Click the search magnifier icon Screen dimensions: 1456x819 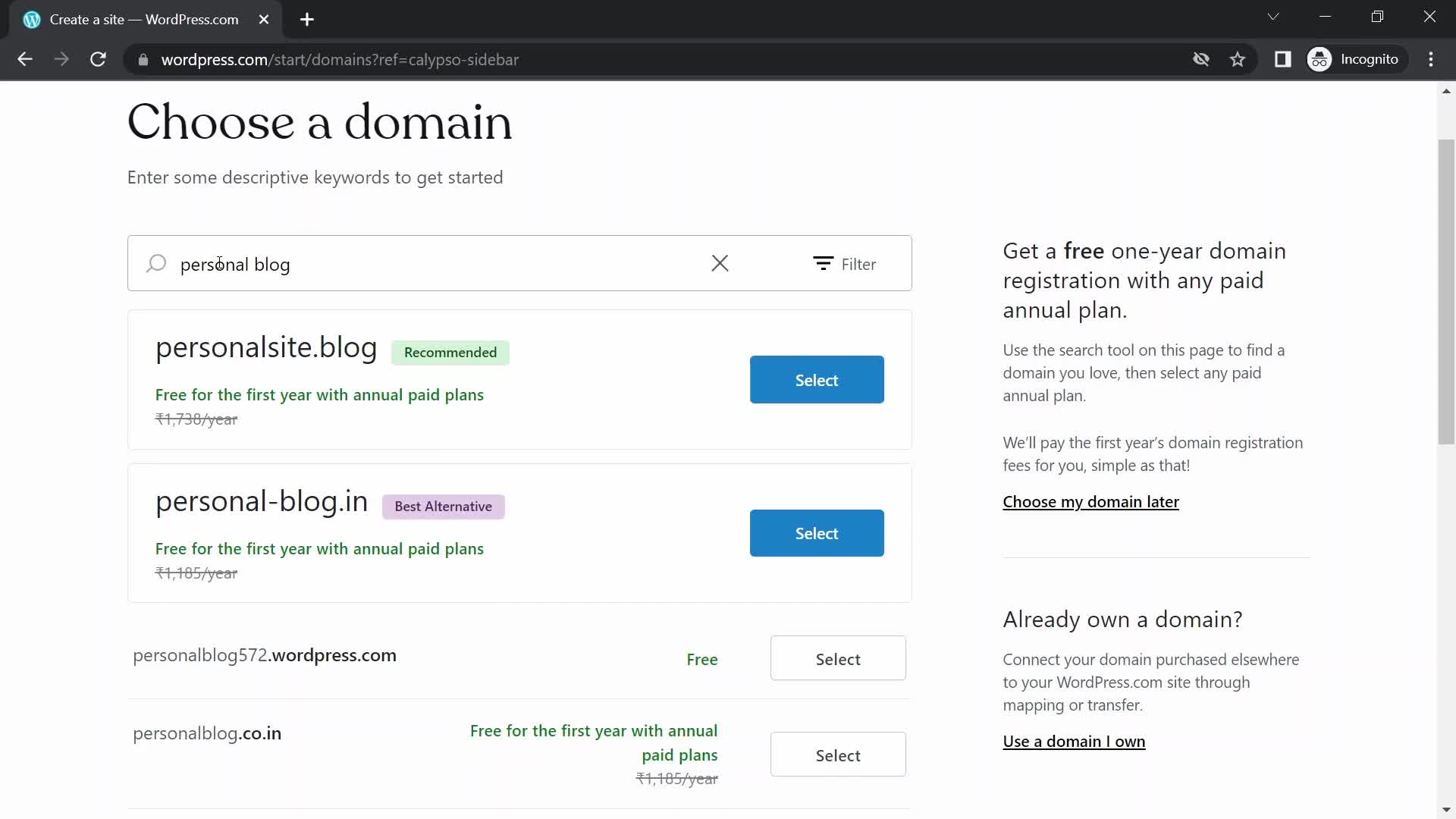(155, 263)
